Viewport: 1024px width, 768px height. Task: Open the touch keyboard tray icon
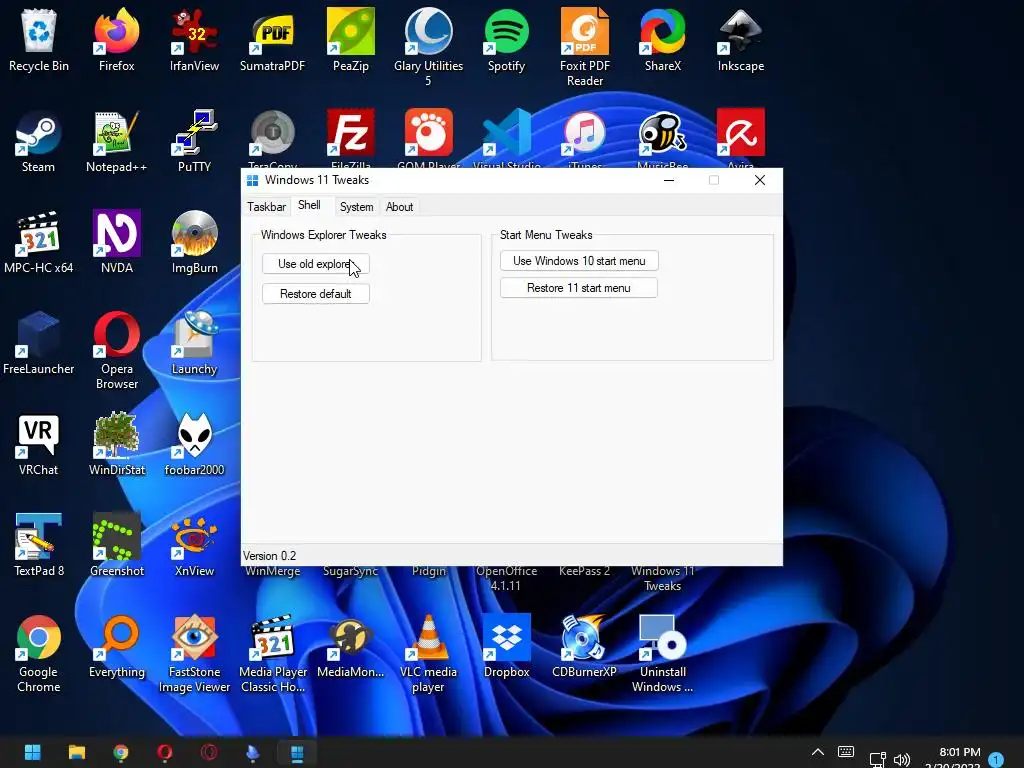pyautogui.click(x=846, y=752)
